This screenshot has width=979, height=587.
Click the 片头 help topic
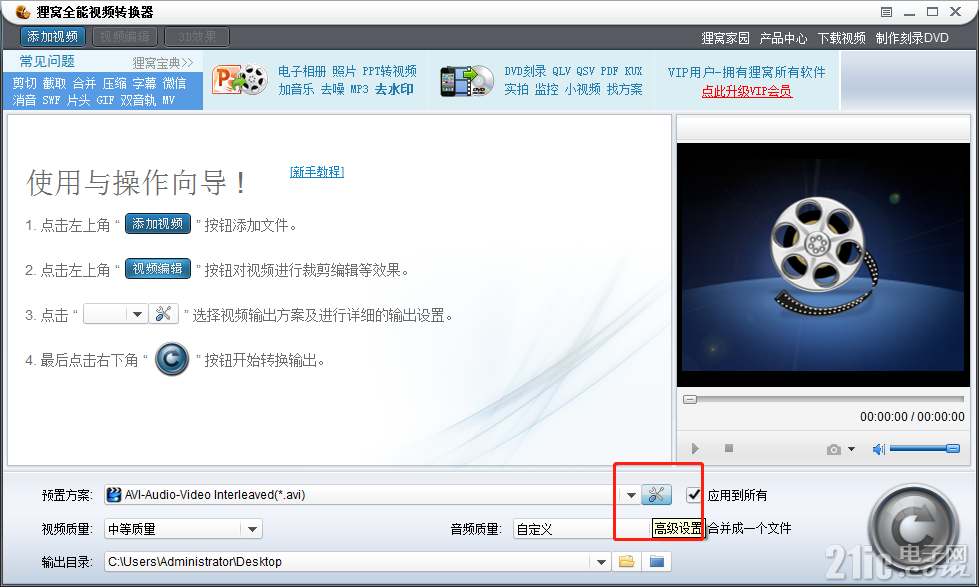coord(79,100)
